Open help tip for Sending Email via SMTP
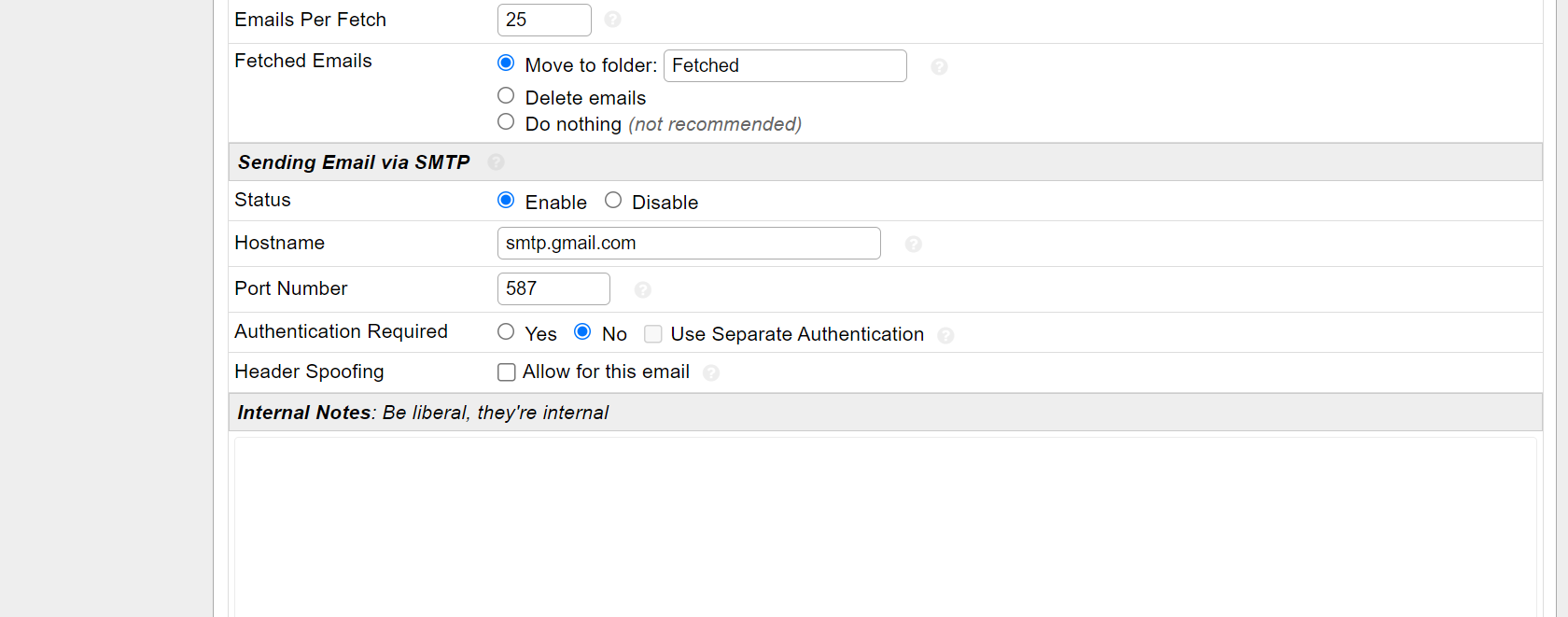The width and height of the screenshot is (1568, 617). click(496, 162)
